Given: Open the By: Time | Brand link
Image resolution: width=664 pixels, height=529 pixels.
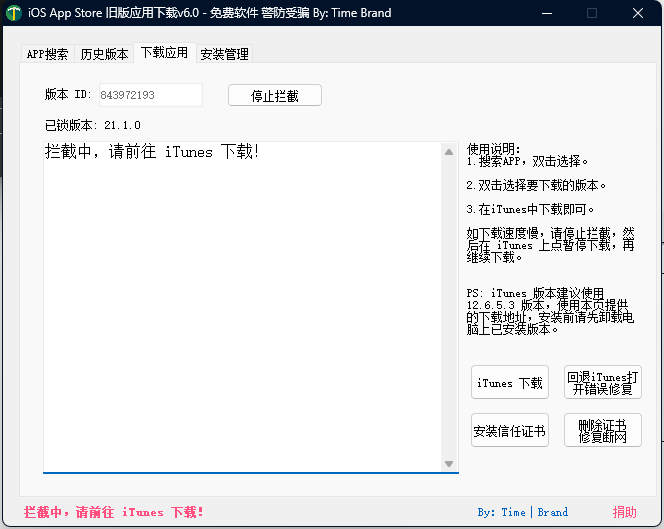Looking at the screenshot, I should click(523, 512).
